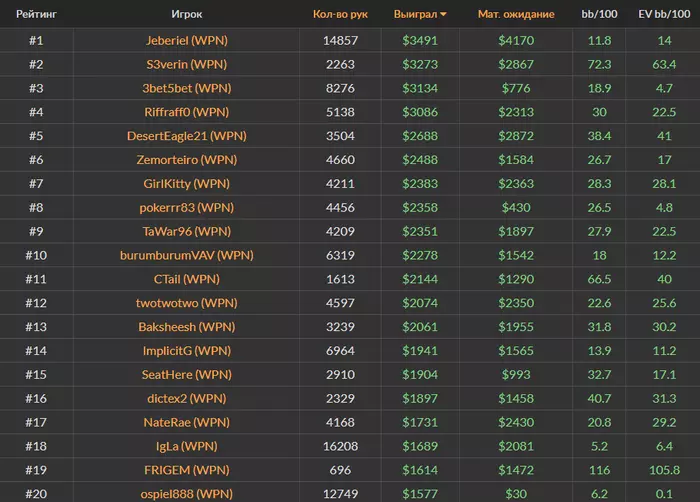Sort by EV bb/100 column header
700x502 pixels.
click(664, 15)
